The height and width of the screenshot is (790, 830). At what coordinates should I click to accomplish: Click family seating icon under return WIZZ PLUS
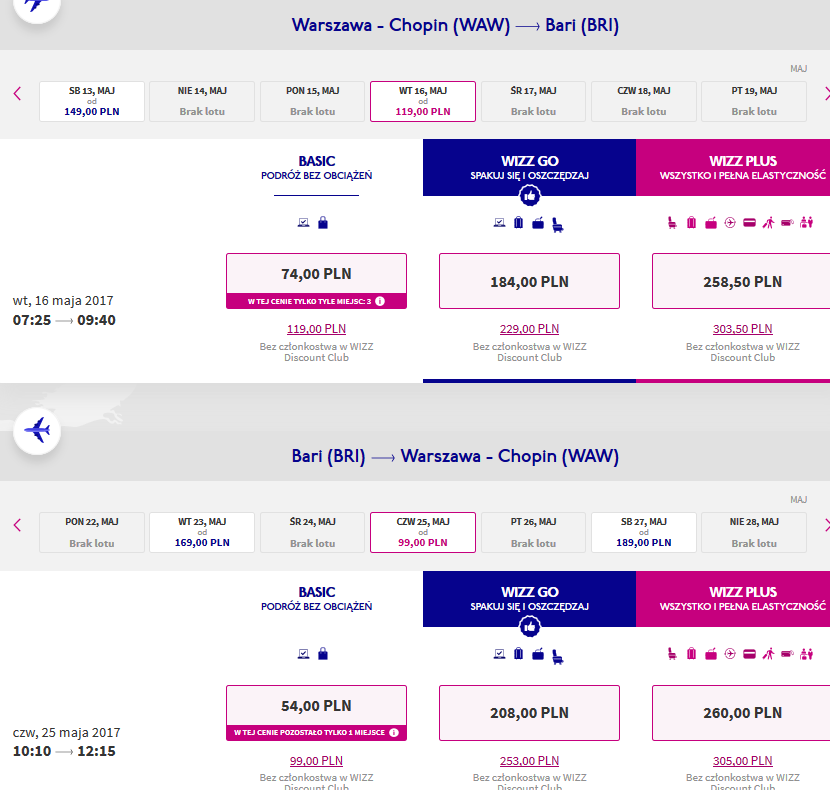pyautogui.click(x=807, y=654)
